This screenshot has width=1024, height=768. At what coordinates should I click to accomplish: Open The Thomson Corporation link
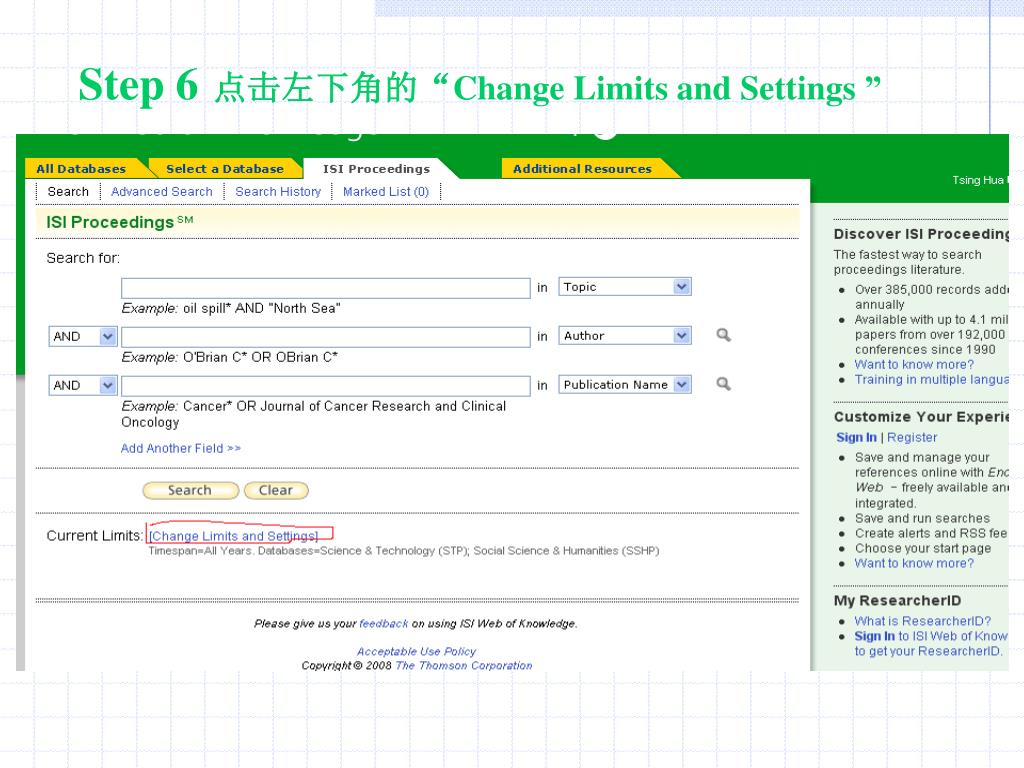pyautogui.click(x=464, y=665)
